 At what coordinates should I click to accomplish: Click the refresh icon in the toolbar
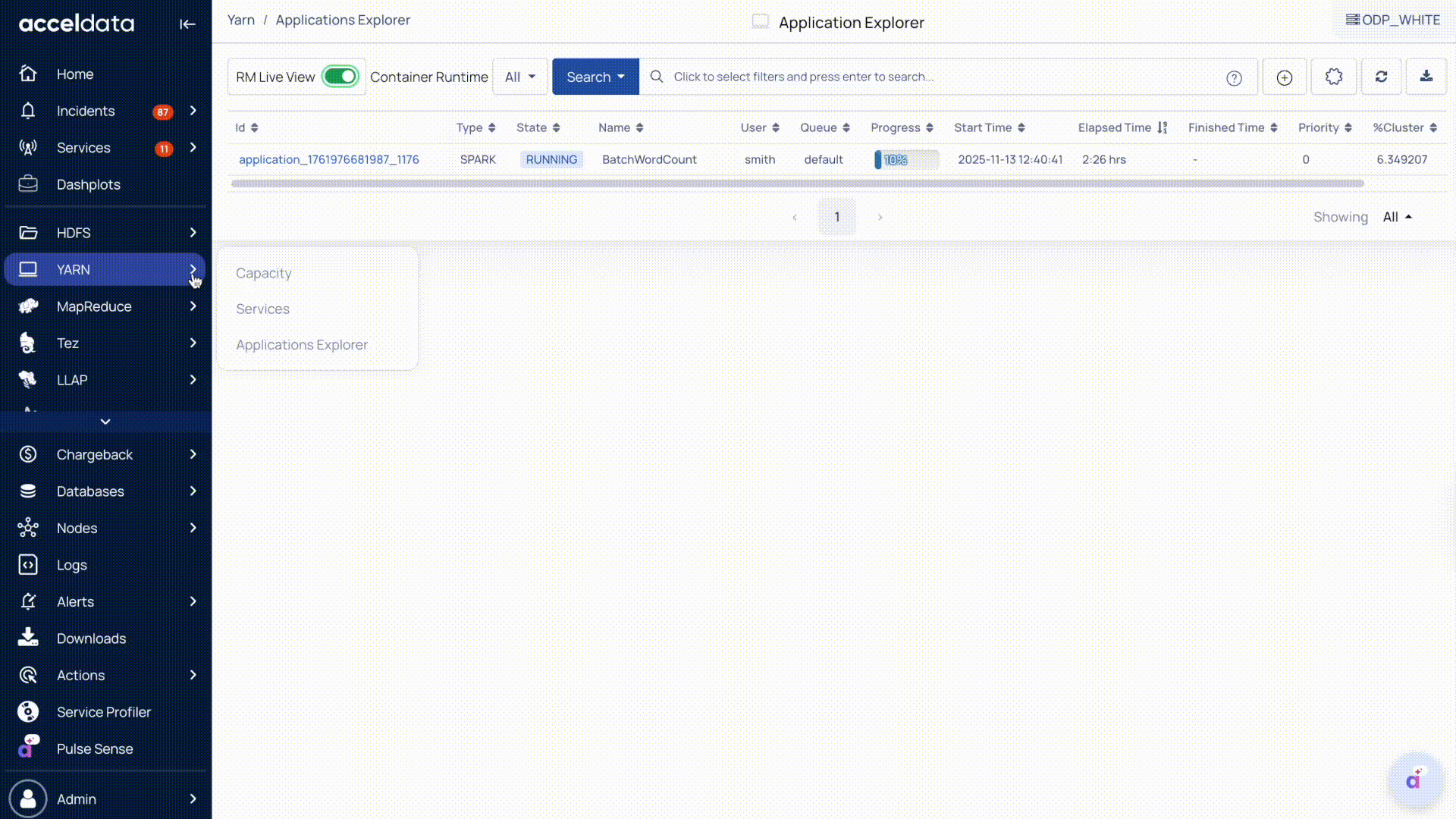[x=1381, y=77]
